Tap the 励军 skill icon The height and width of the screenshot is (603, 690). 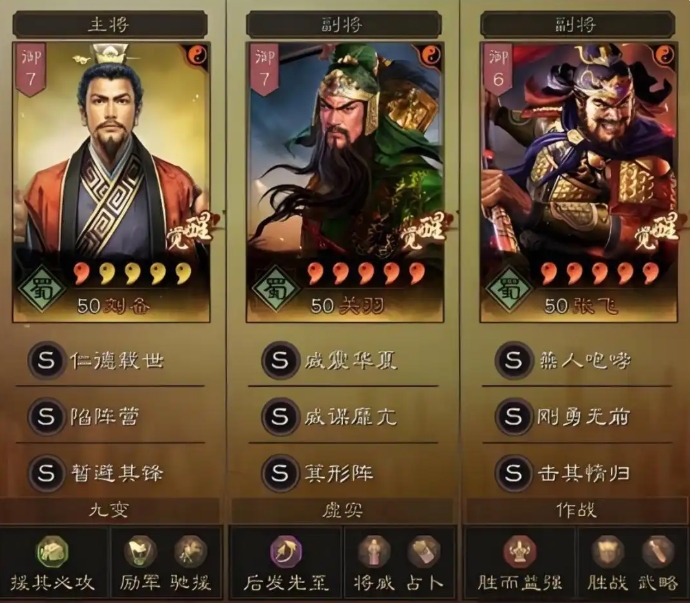coord(140,551)
